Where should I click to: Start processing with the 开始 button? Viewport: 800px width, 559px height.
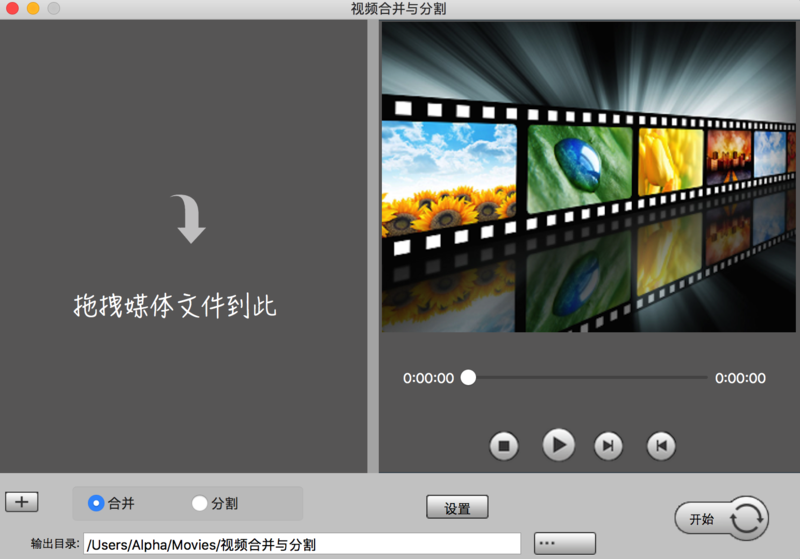[721, 519]
